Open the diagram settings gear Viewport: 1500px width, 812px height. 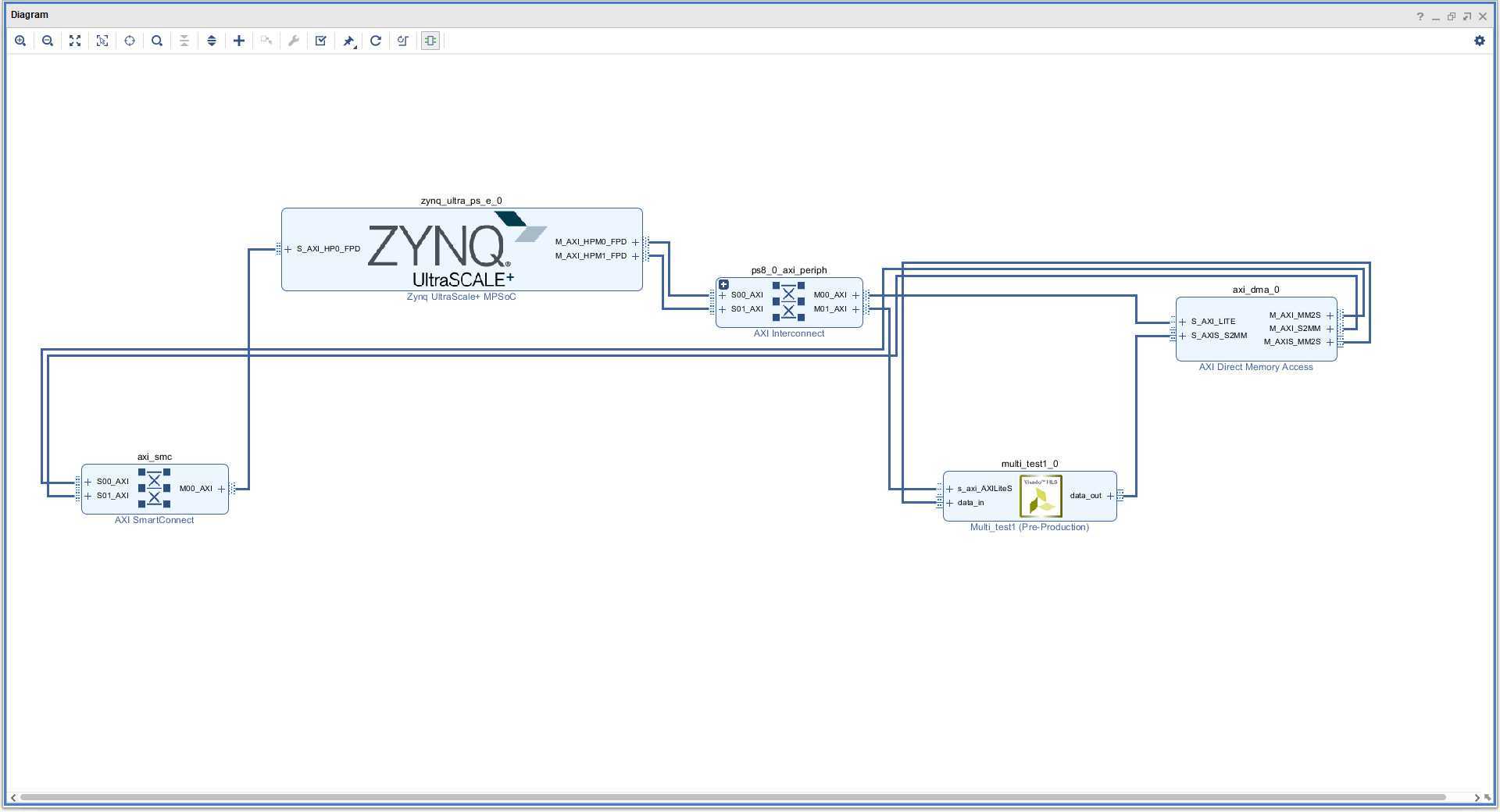[x=1479, y=41]
